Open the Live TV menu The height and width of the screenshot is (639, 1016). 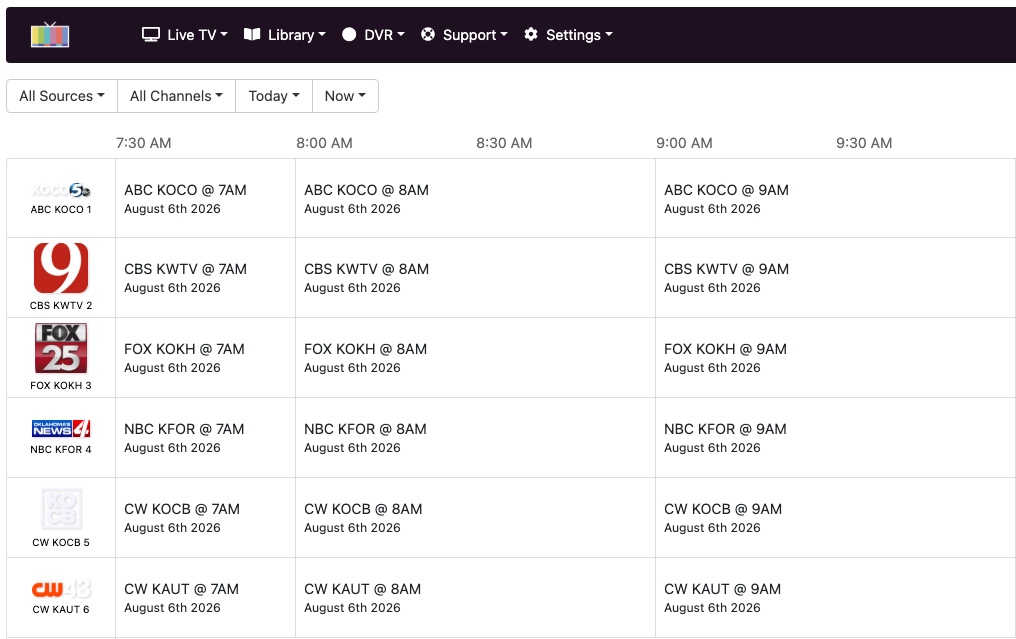click(x=185, y=35)
